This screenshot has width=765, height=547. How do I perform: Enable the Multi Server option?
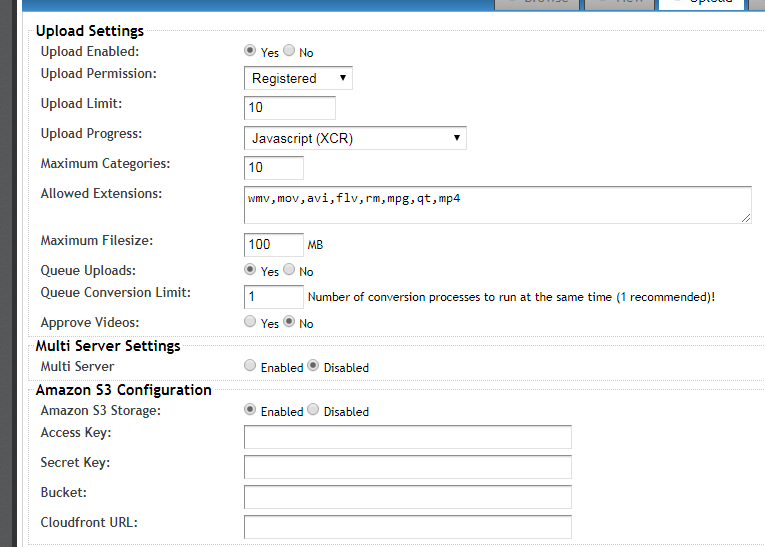click(x=250, y=366)
